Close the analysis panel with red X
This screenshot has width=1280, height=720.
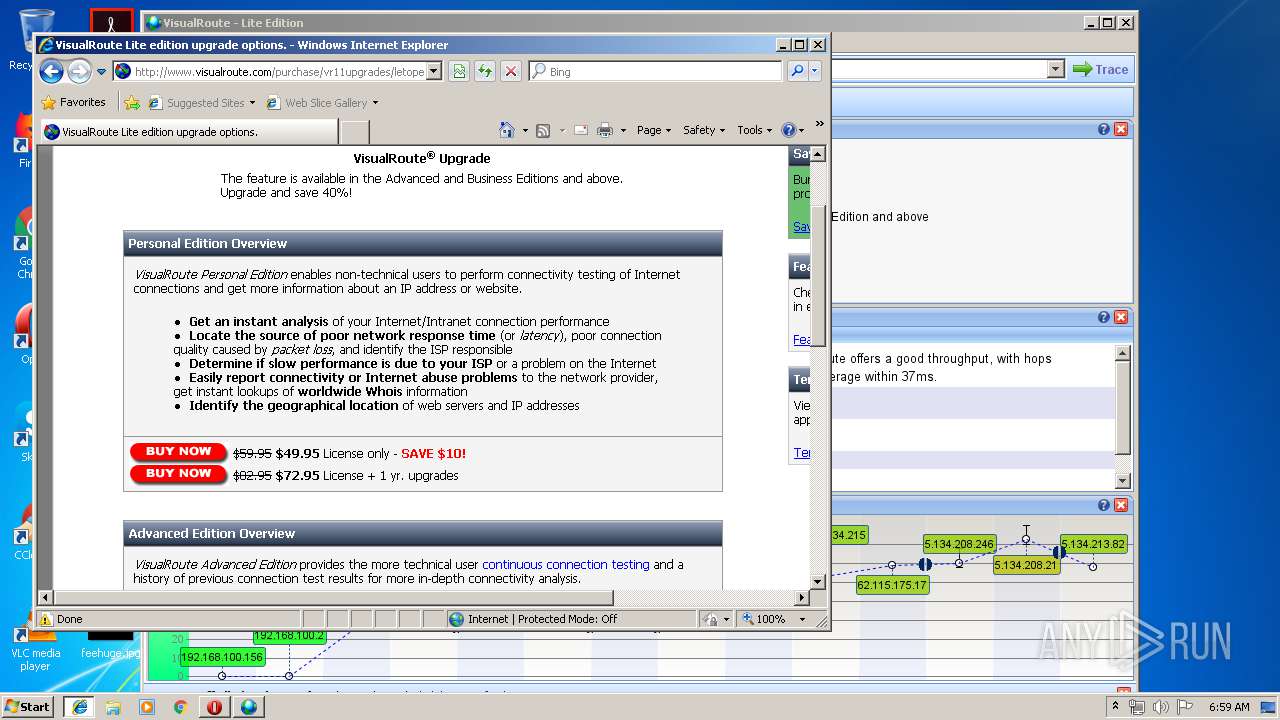[1121, 317]
